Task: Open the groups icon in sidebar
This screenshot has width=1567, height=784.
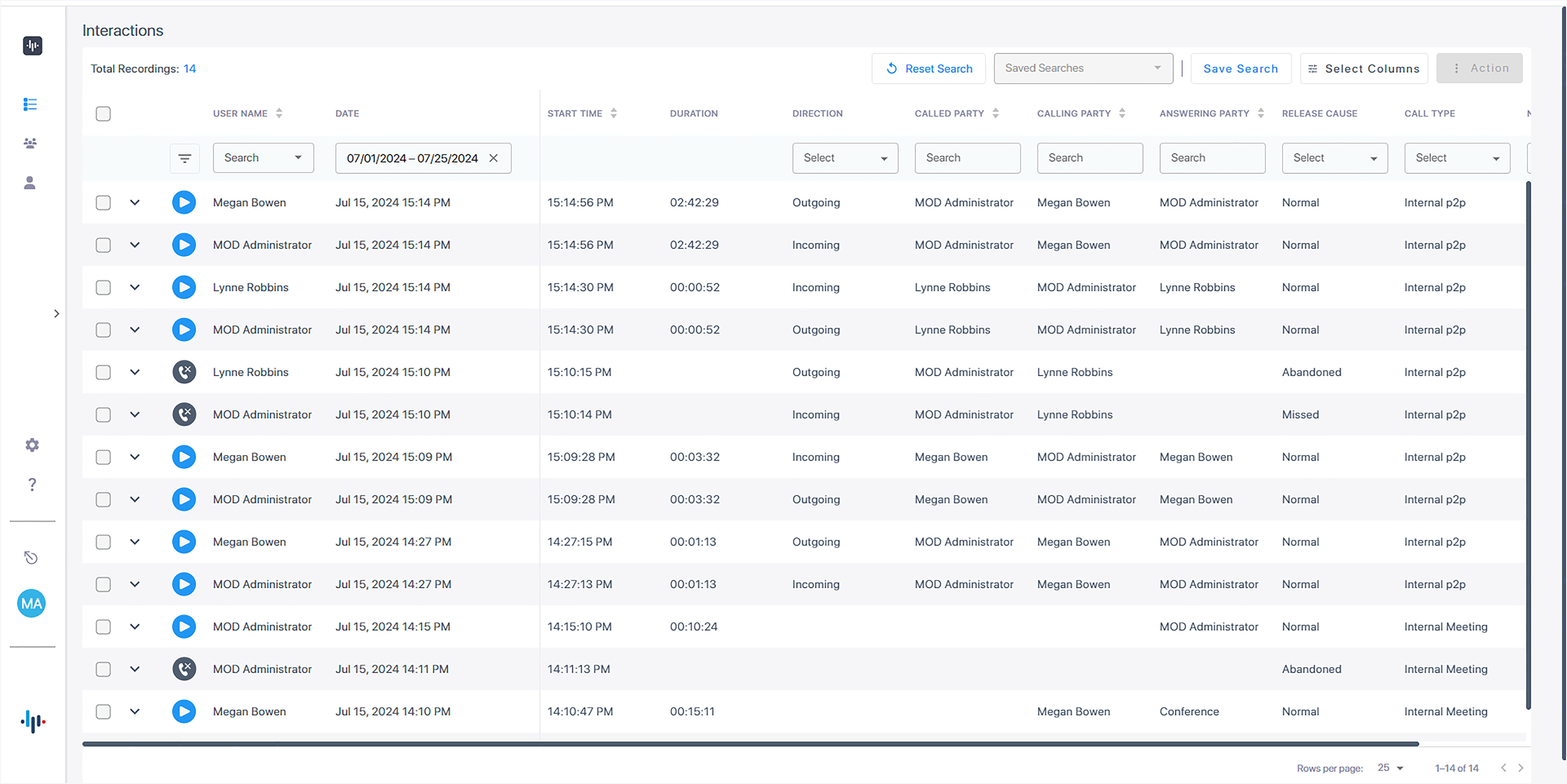Action: (30, 144)
